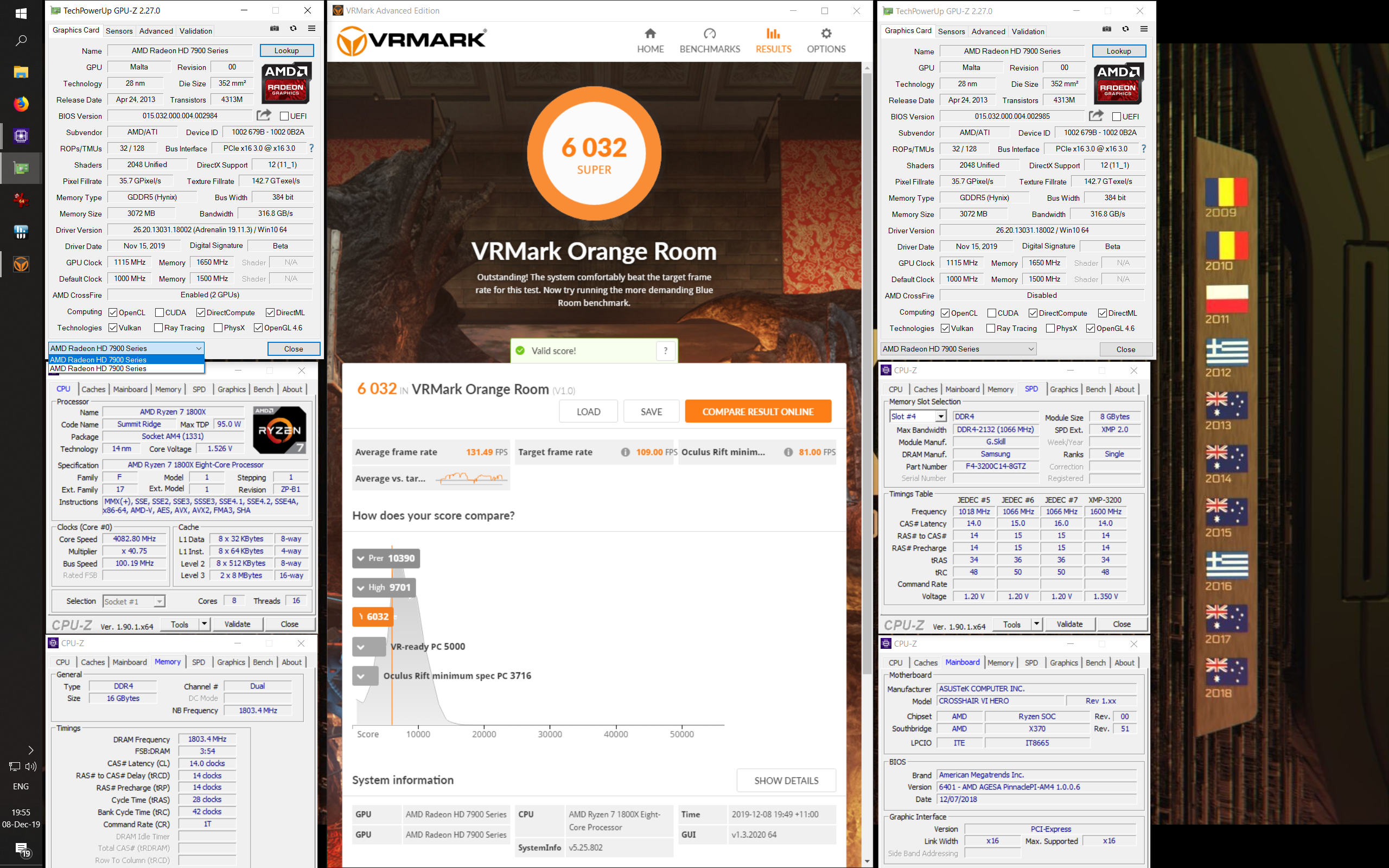Open About tab in Mainboard CPU-Z window
The width and height of the screenshot is (1389, 868).
1124,662
